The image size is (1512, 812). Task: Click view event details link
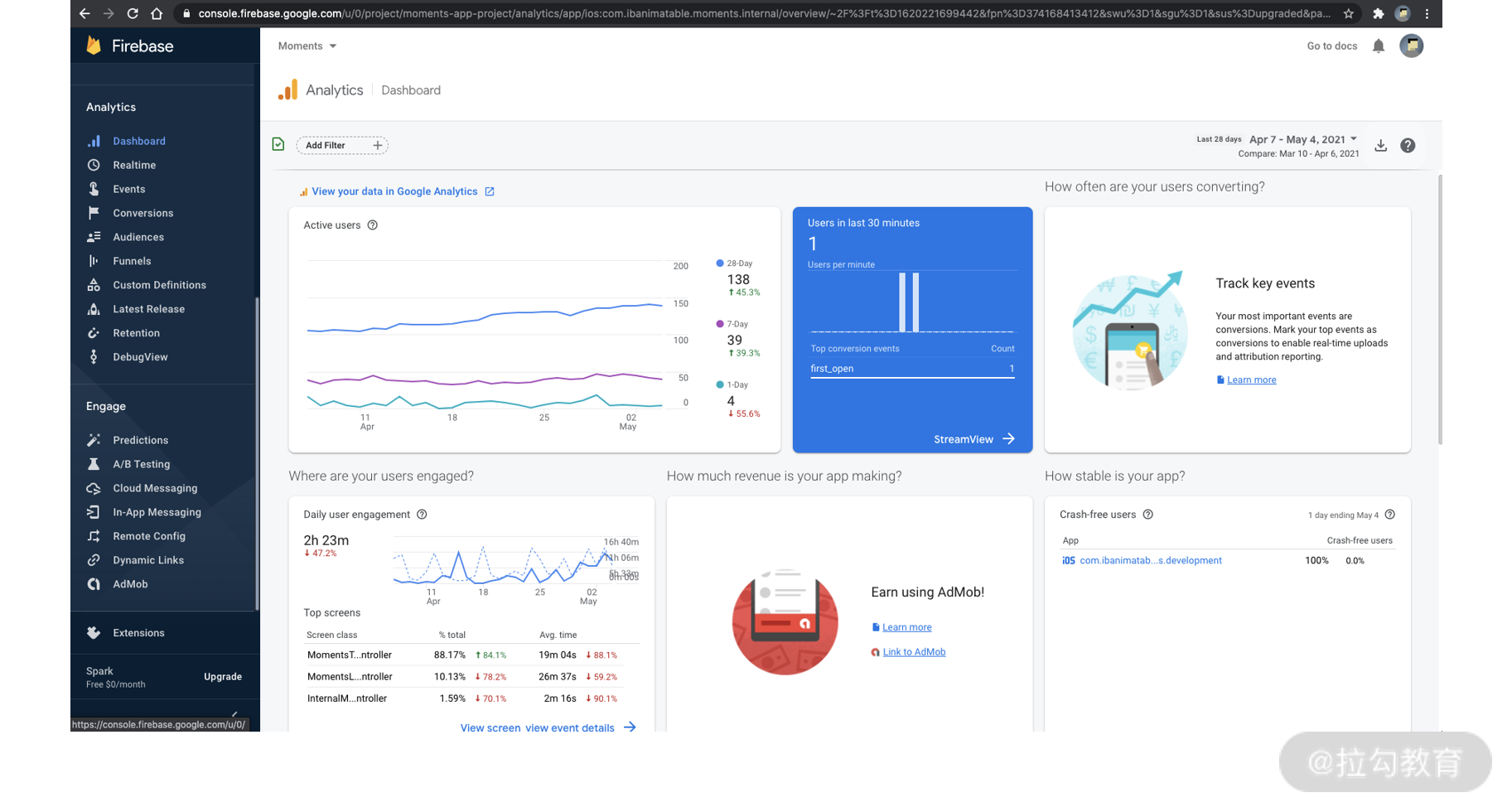pyautogui.click(x=570, y=728)
